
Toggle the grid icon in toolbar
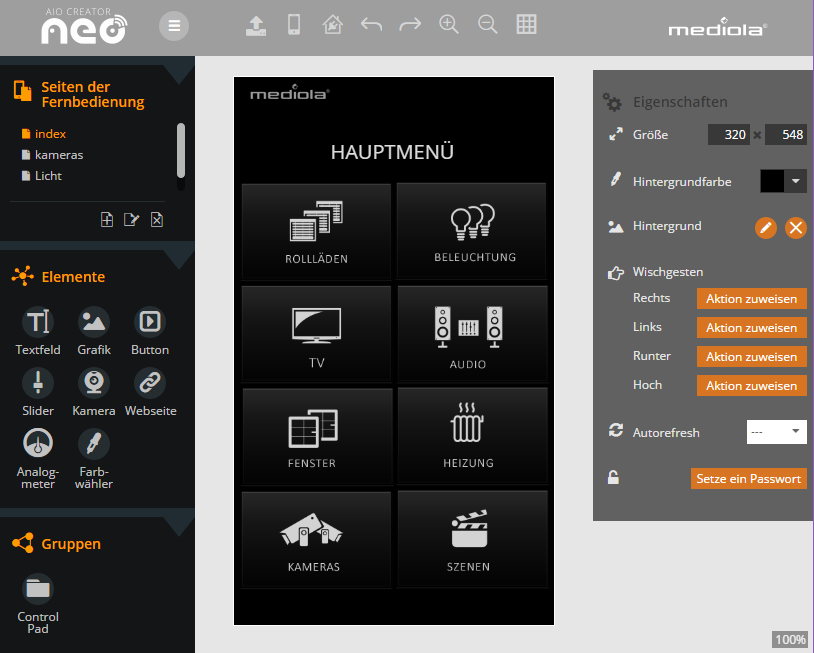click(x=526, y=25)
